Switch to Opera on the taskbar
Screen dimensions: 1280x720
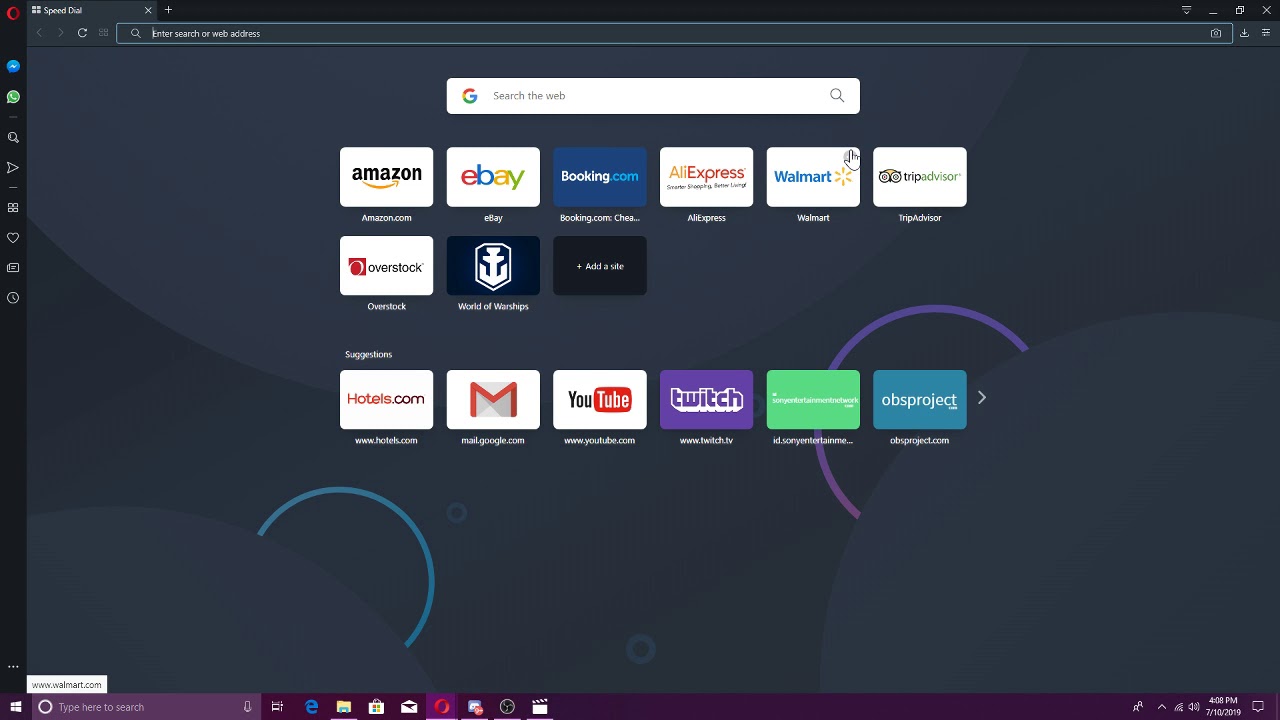tap(441, 707)
